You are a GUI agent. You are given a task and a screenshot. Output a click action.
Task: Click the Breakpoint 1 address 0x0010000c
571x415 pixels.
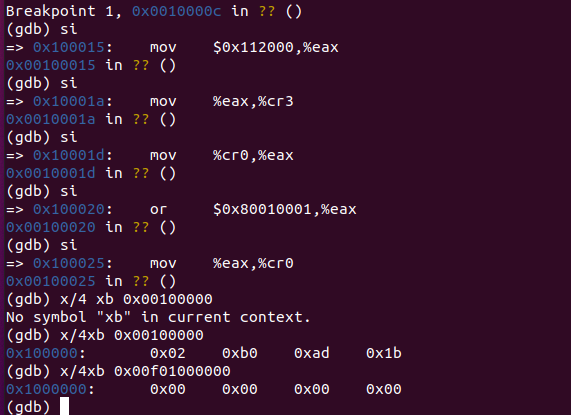[176, 11]
